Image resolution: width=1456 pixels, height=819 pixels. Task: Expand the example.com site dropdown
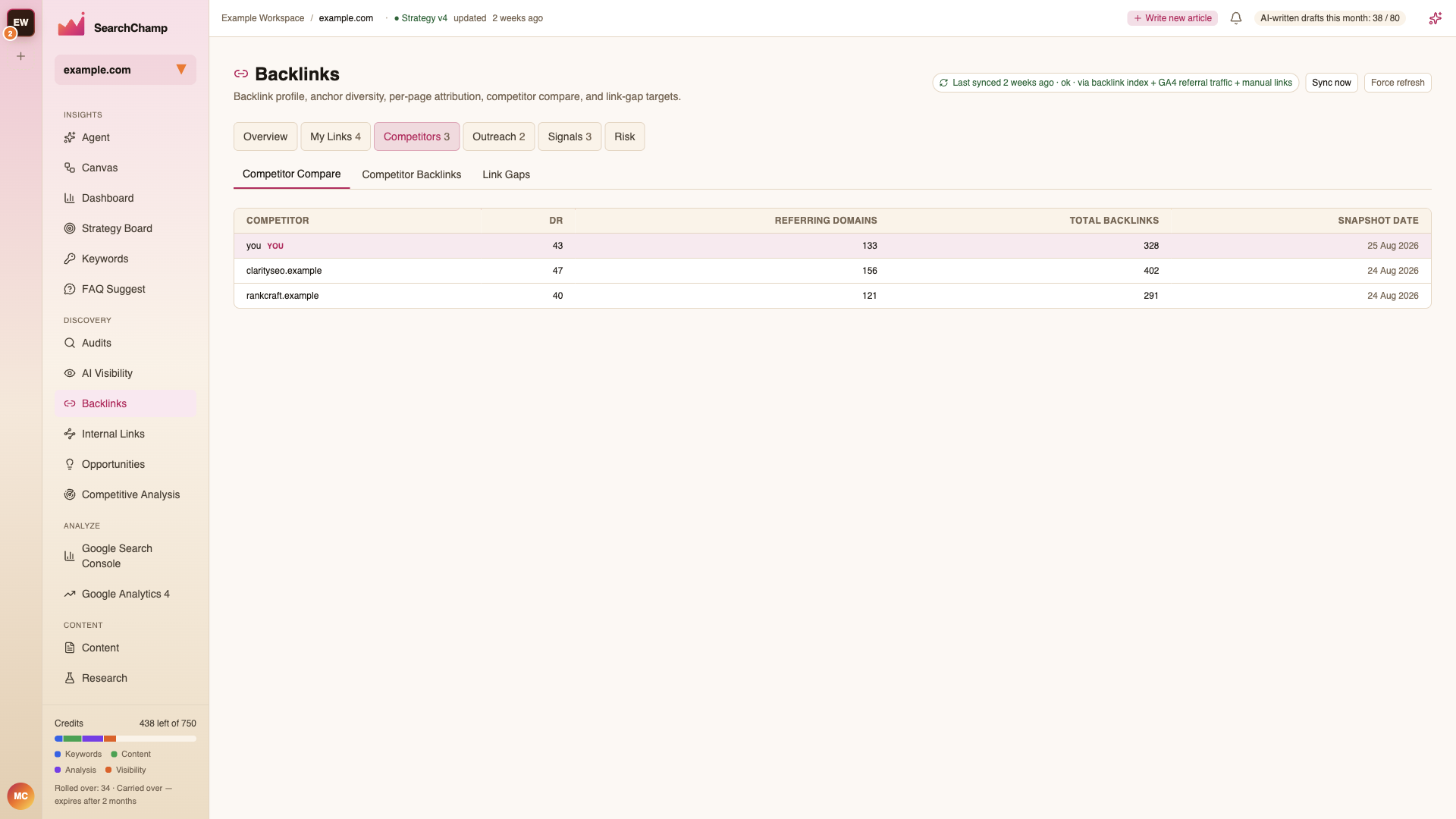coord(125,70)
